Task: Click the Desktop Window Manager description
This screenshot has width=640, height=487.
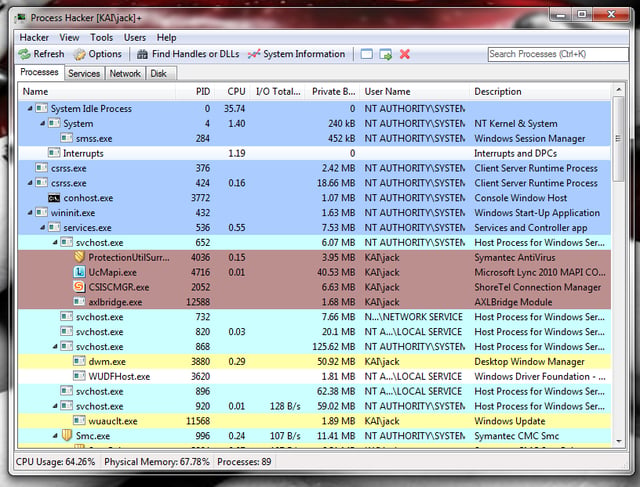Action: point(529,362)
